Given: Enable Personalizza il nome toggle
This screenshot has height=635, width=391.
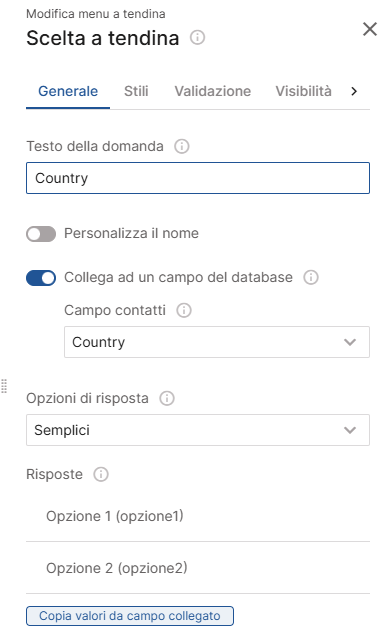Looking at the screenshot, I should (x=41, y=234).
